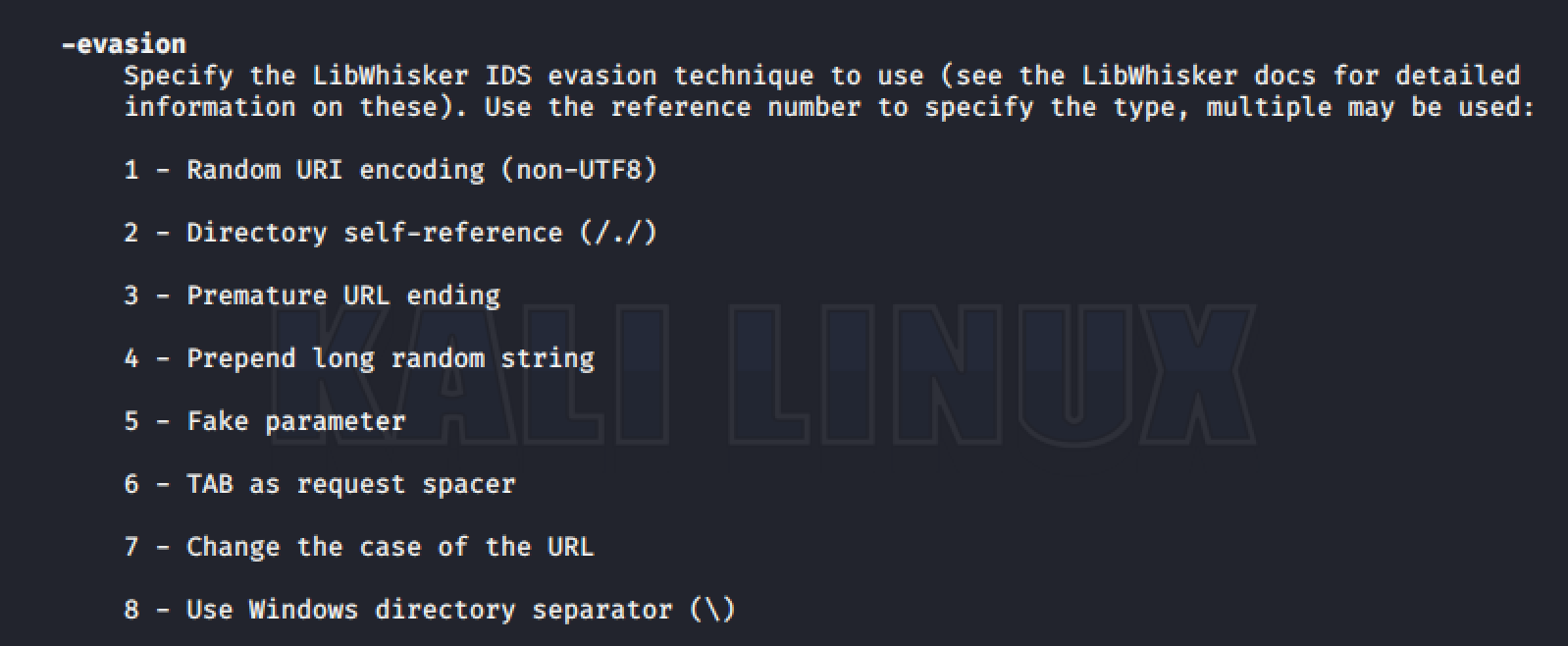The image size is (1568, 646).
Task: Click the number 6 in the list
Action: (x=131, y=484)
